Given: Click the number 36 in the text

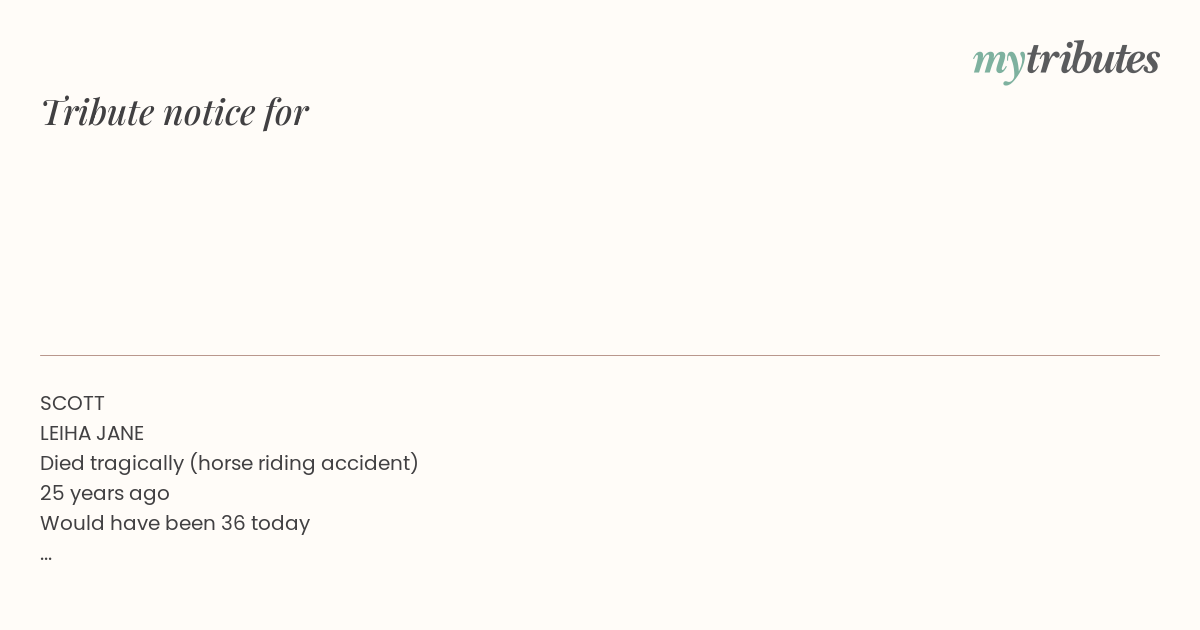Looking at the screenshot, I should pyautogui.click(x=233, y=523).
